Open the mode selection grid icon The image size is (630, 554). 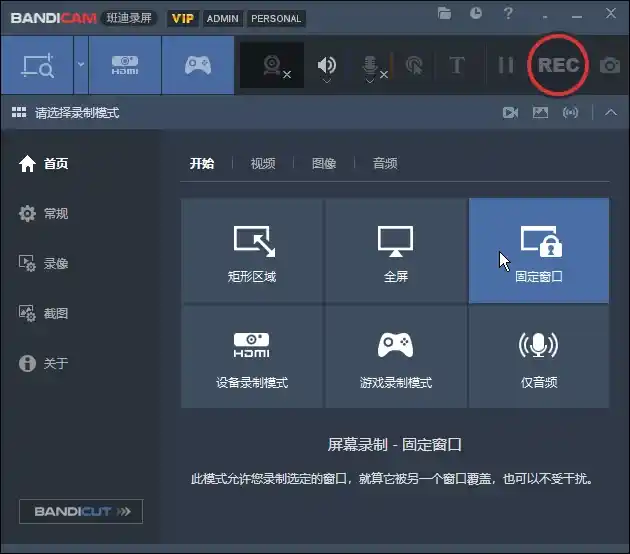pos(19,112)
